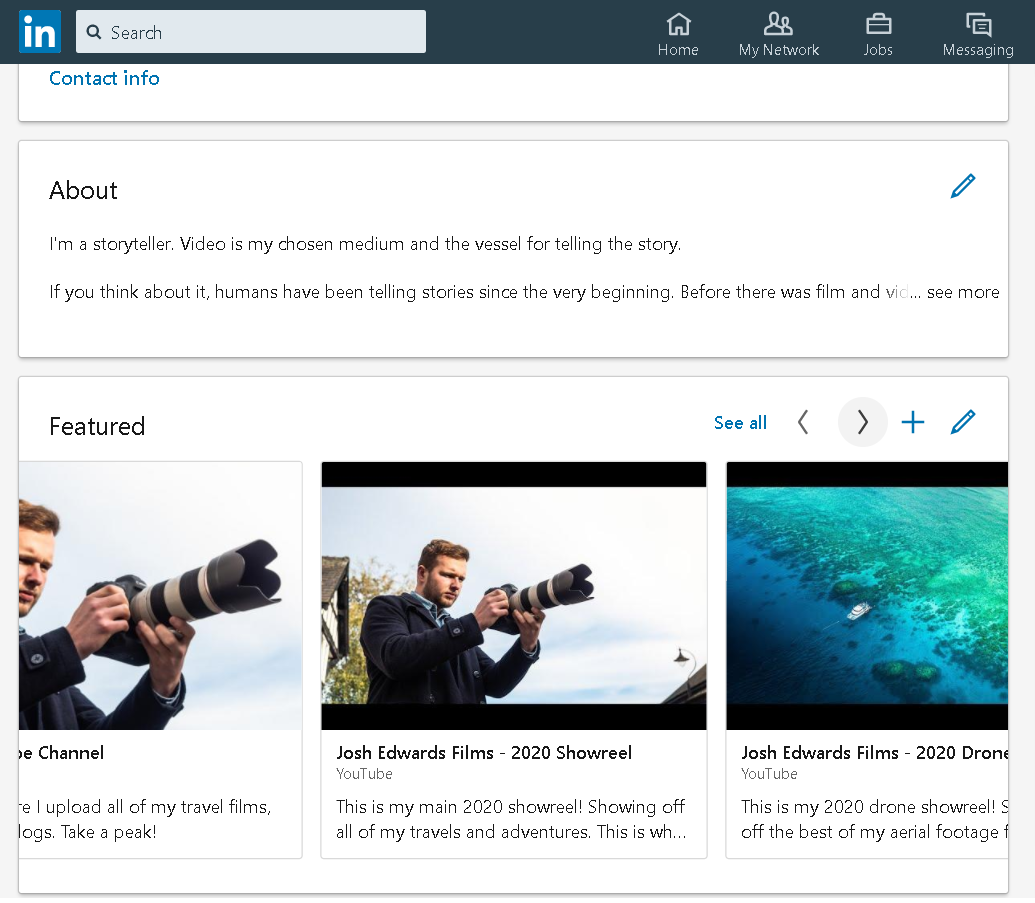The height and width of the screenshot is (903, 1035).
Task: Open the 2020 Showreel video thumbnail
Action: tap(513, 596)
